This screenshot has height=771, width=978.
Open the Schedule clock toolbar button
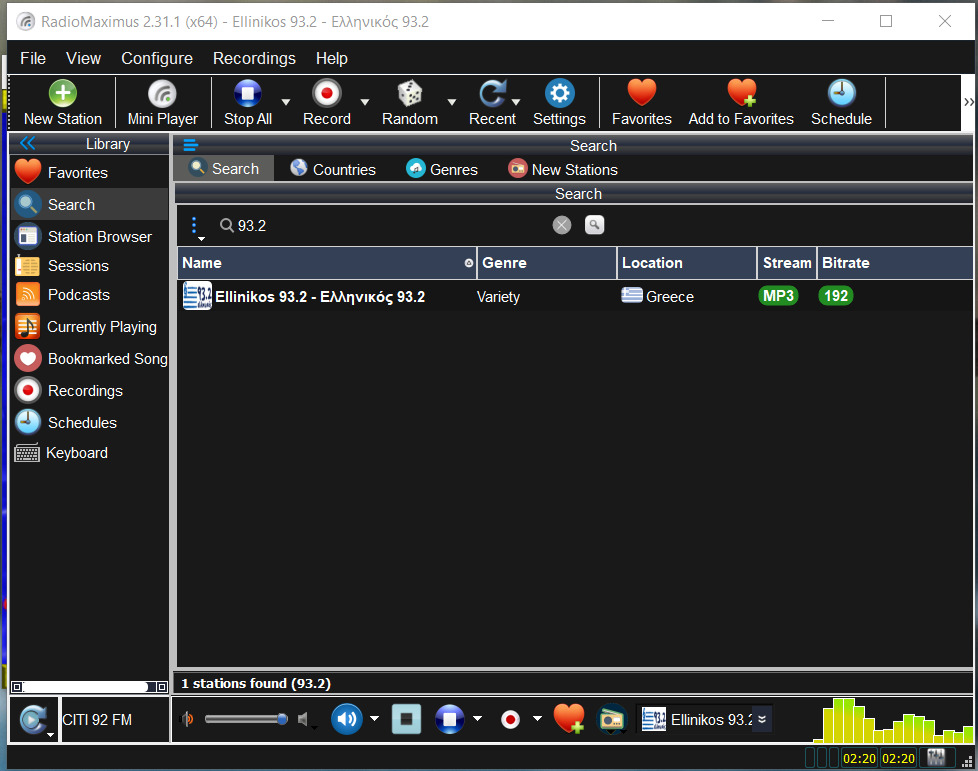[x=841, y=103]
